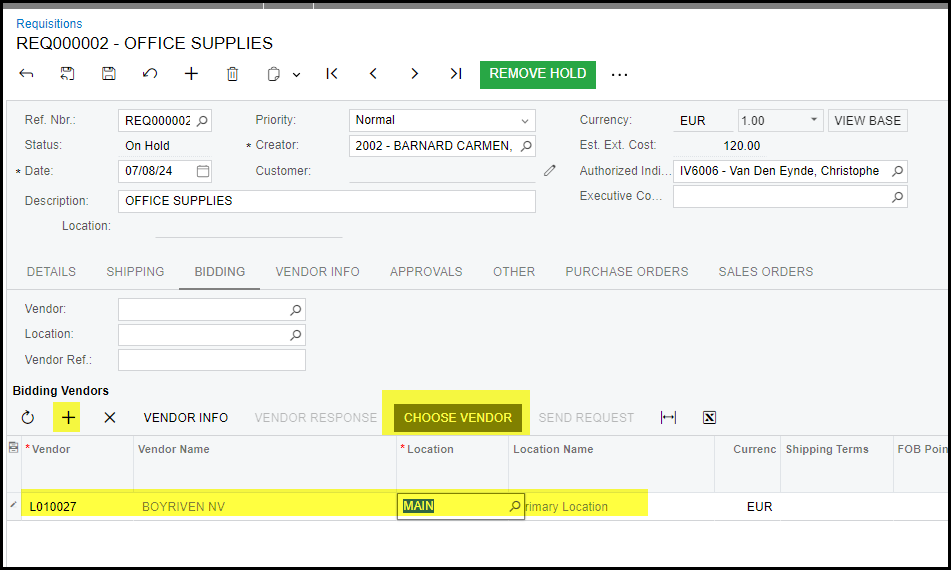Viewport: 951px width, 570px height.
Task: Open the Purchase Orders tab
Action: 626,272
